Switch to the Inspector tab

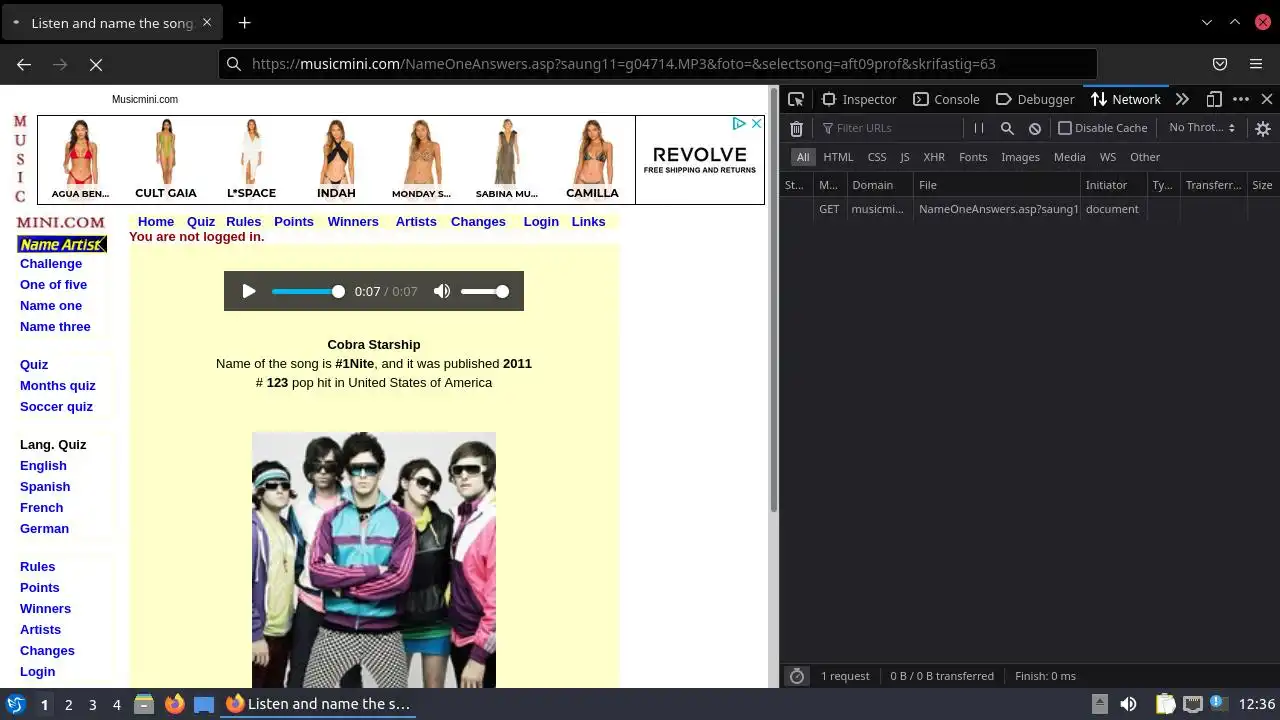pyautogui.click(x=859, y=99)
